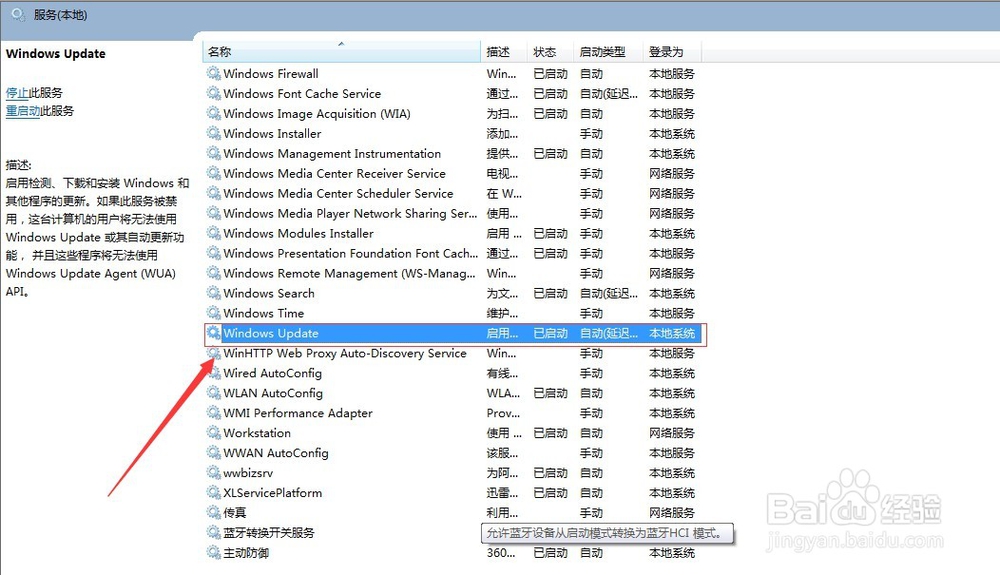Click the 主动防御 service gear icon
This screenshot has width=1000, height=575.
click(x=213, y=553)
